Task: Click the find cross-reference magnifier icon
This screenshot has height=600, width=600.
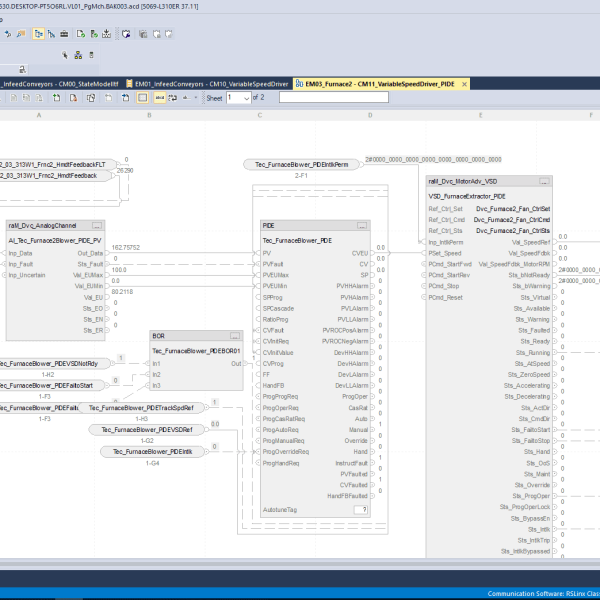Action: pos(8,34)
